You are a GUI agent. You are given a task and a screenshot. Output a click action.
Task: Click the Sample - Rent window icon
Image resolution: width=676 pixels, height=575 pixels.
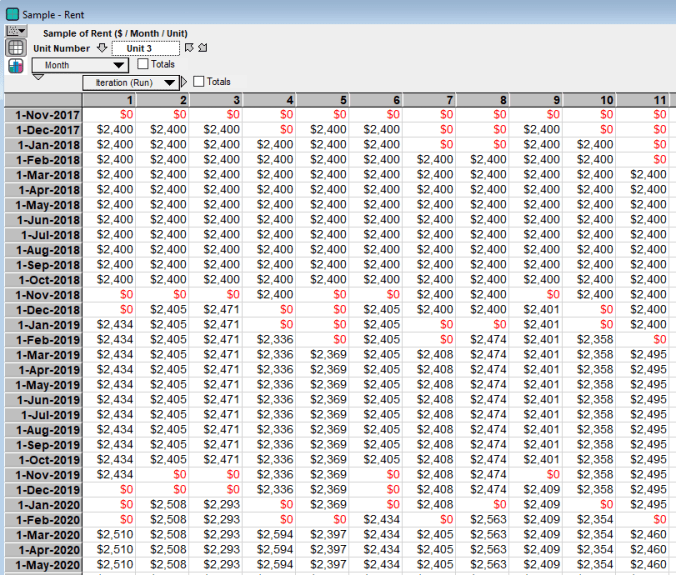point(13,14)
